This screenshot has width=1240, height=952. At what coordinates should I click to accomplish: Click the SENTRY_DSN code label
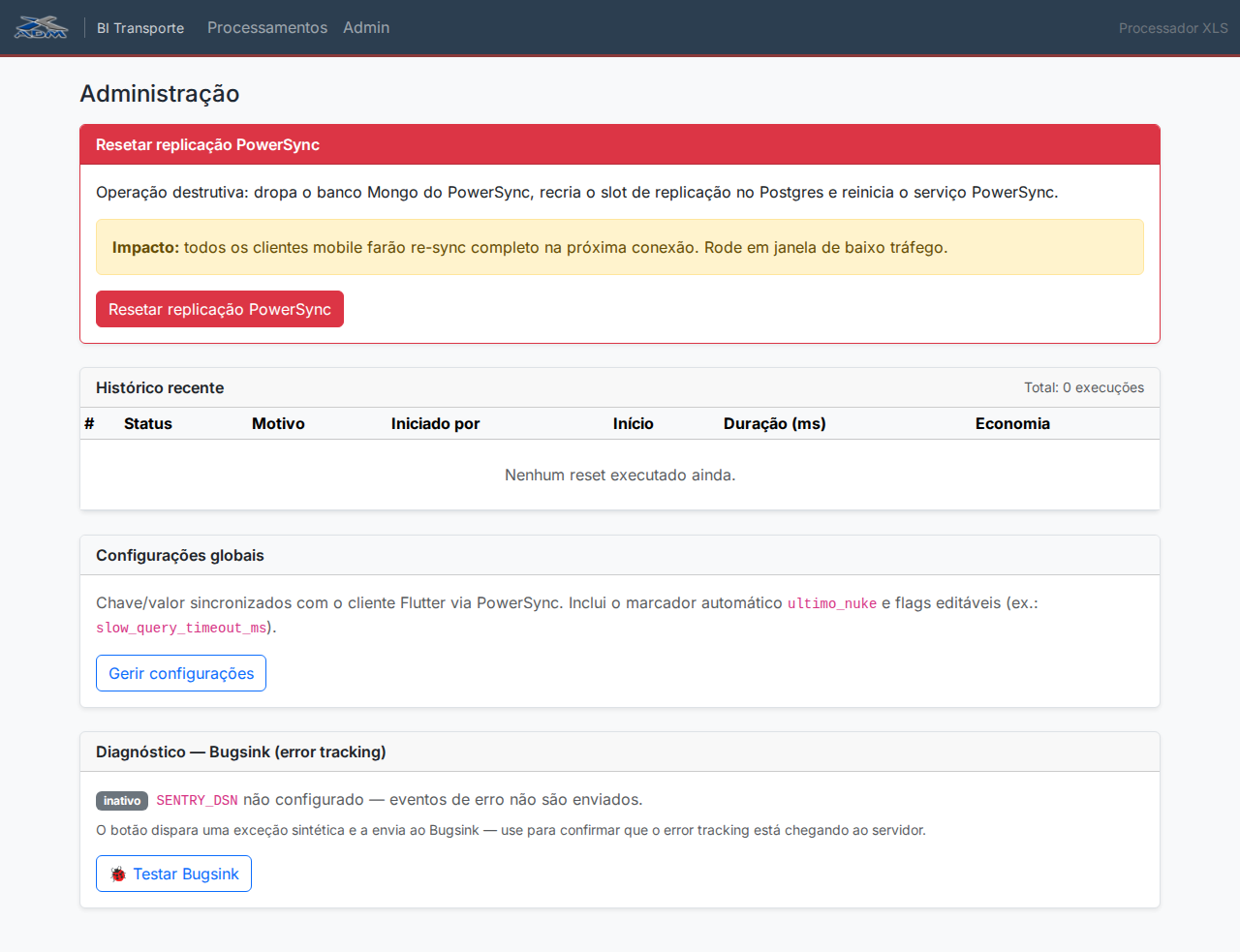coord(197,800)
